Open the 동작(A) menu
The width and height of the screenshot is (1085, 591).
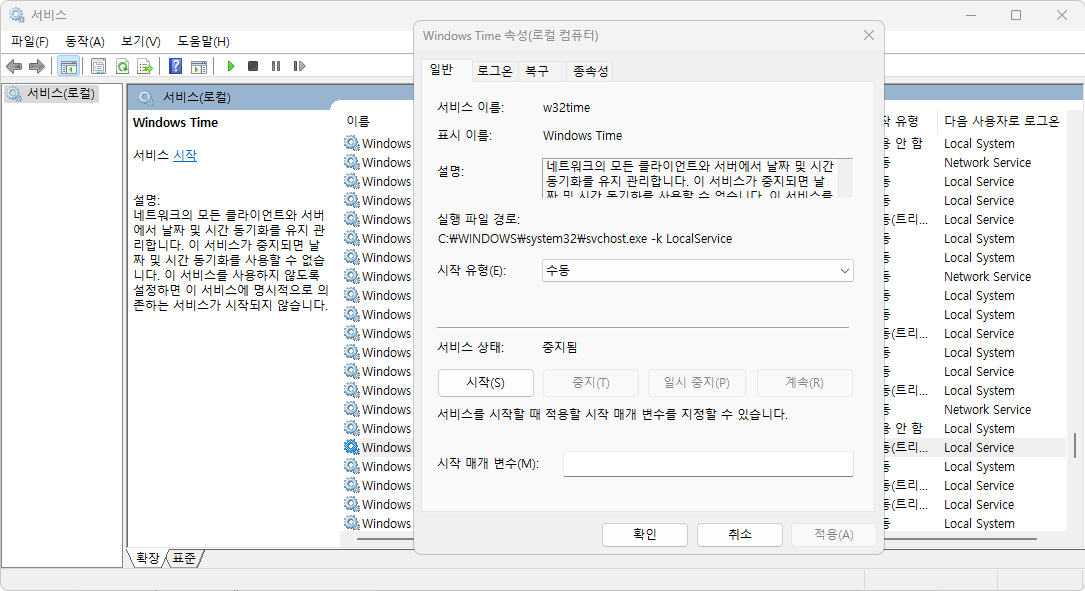[84, 42]
